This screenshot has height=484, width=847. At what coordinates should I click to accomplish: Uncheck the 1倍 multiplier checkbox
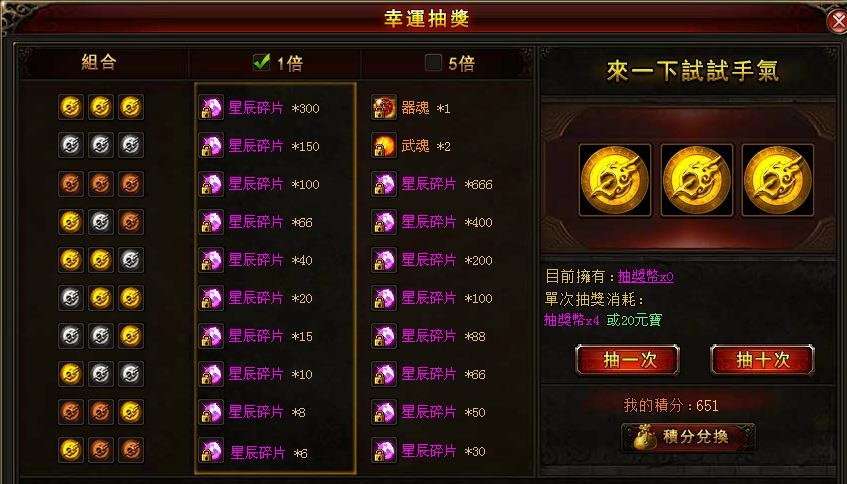tap(261, 63)
